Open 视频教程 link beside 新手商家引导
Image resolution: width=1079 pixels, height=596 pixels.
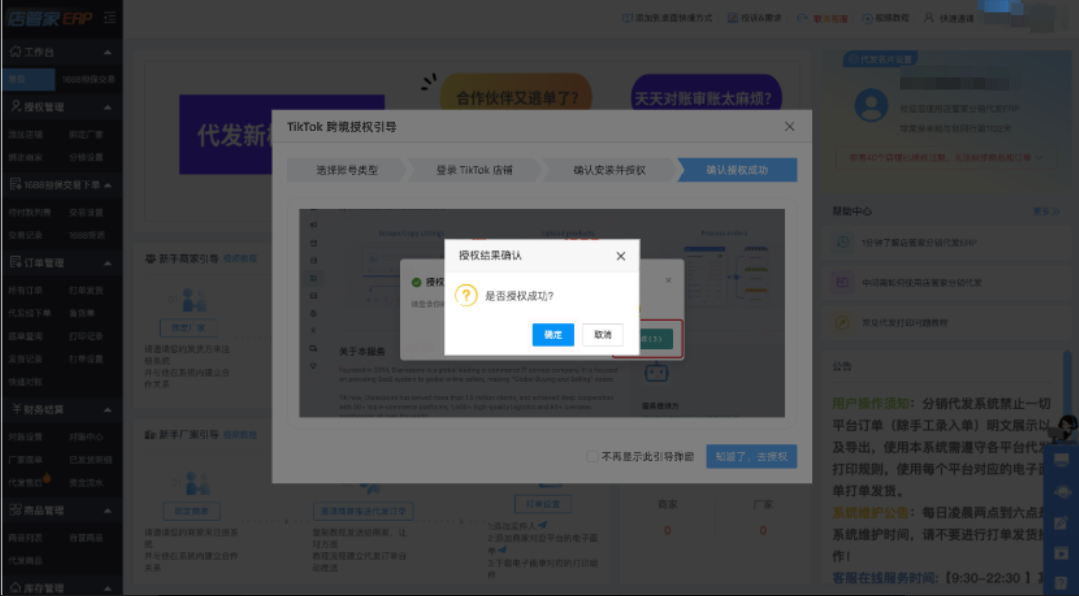click(x=239, y=259)
